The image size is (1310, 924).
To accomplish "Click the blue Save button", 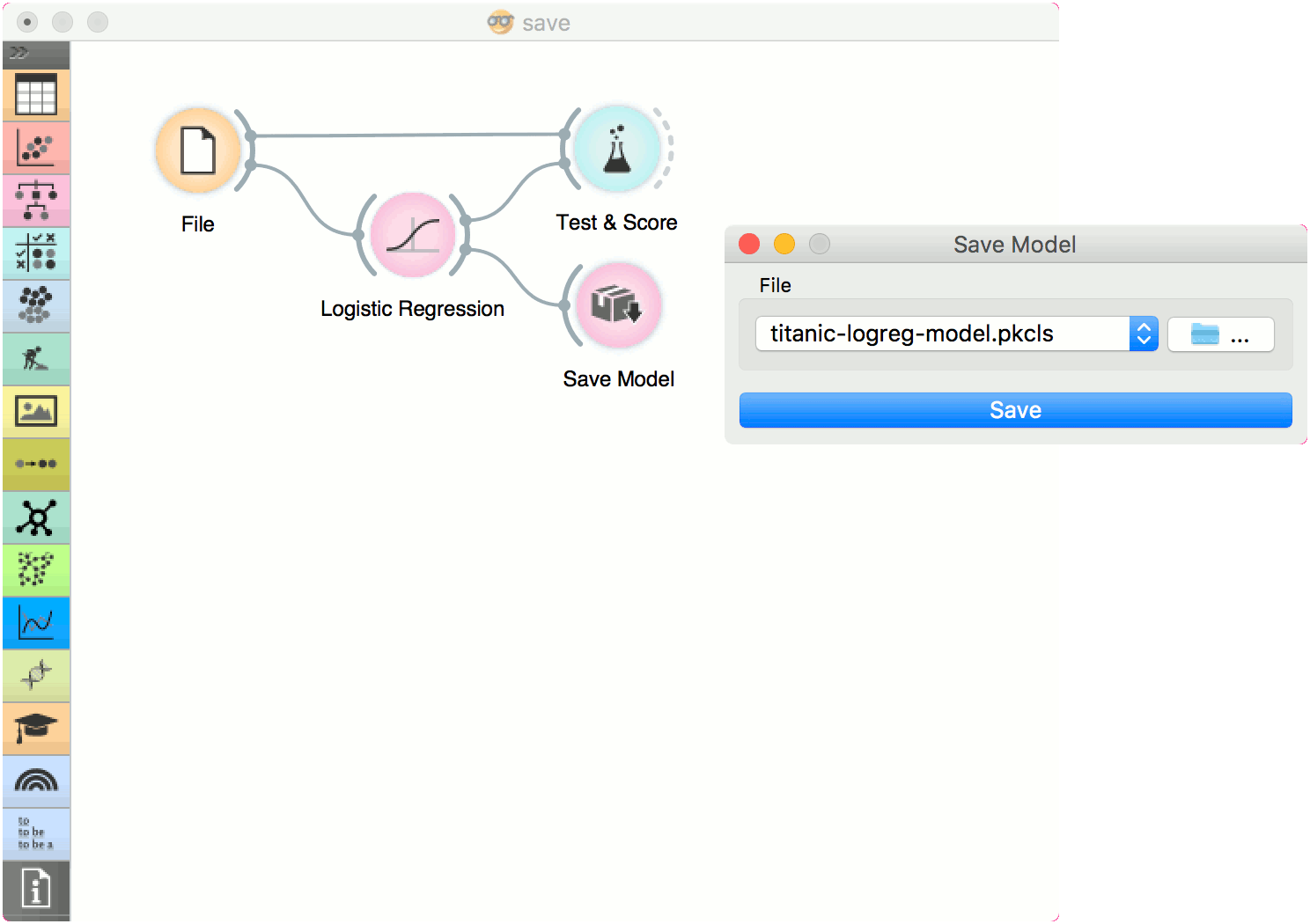I will pos(1016,410).
